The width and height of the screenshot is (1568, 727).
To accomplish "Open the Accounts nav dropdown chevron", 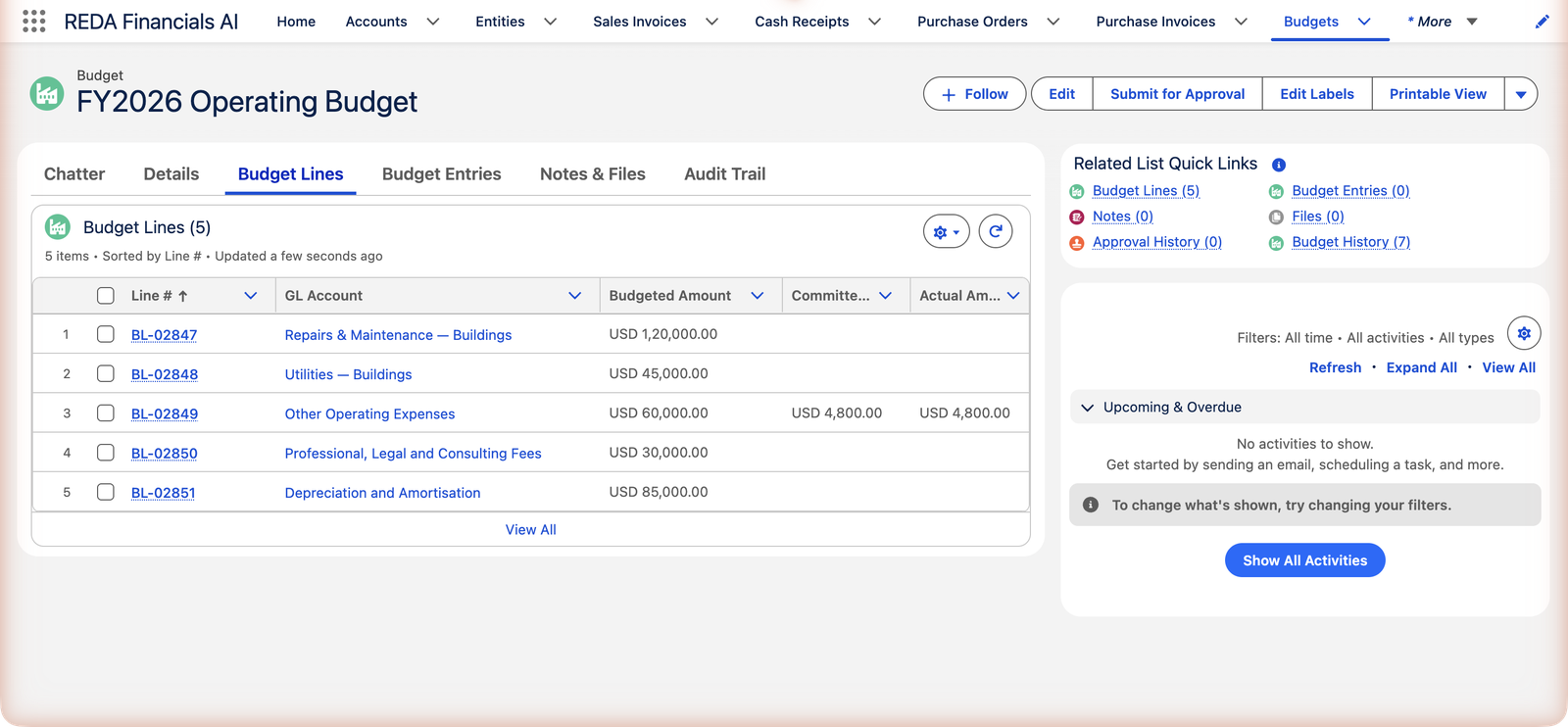I will 433,22.
